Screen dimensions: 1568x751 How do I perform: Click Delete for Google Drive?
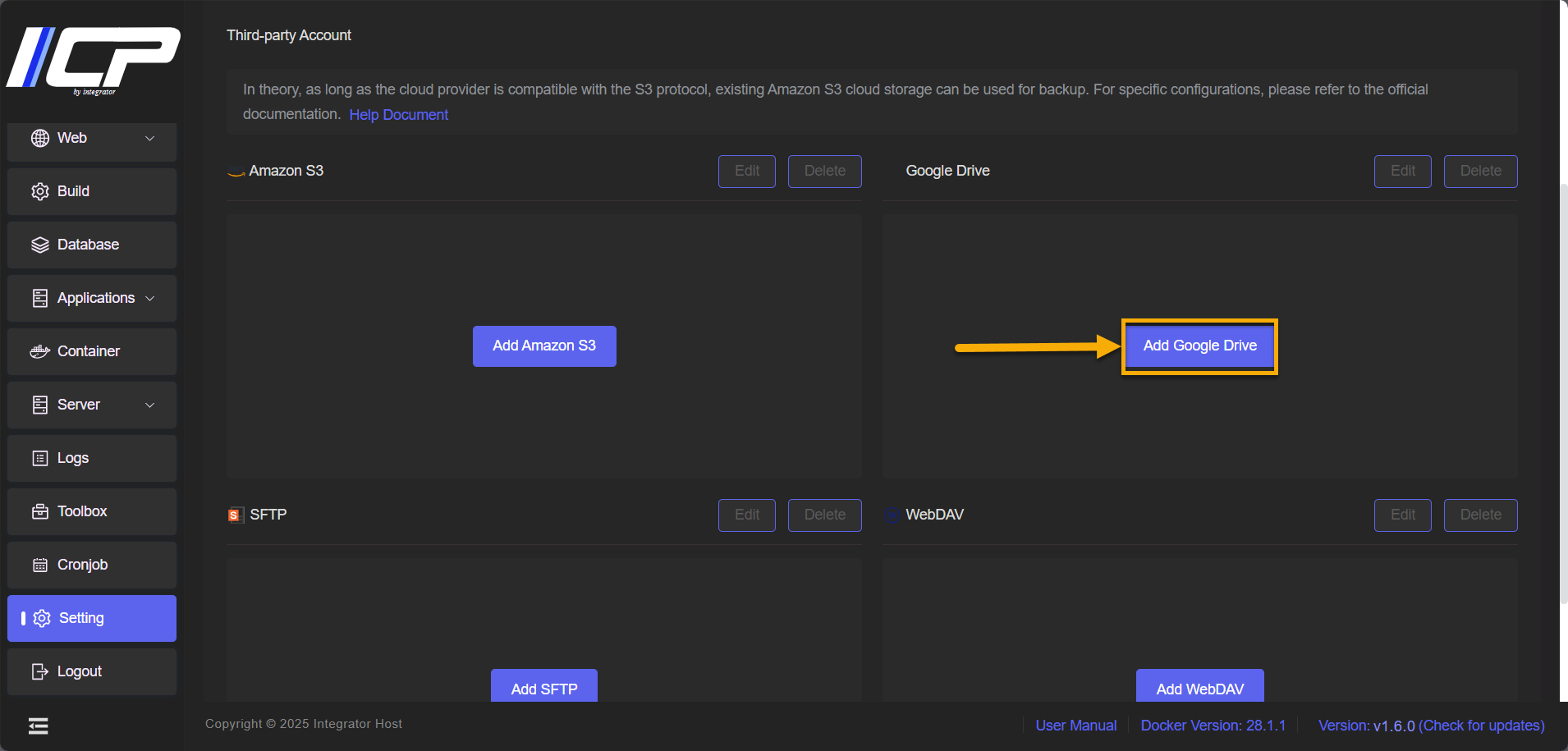click(1481, 171)
